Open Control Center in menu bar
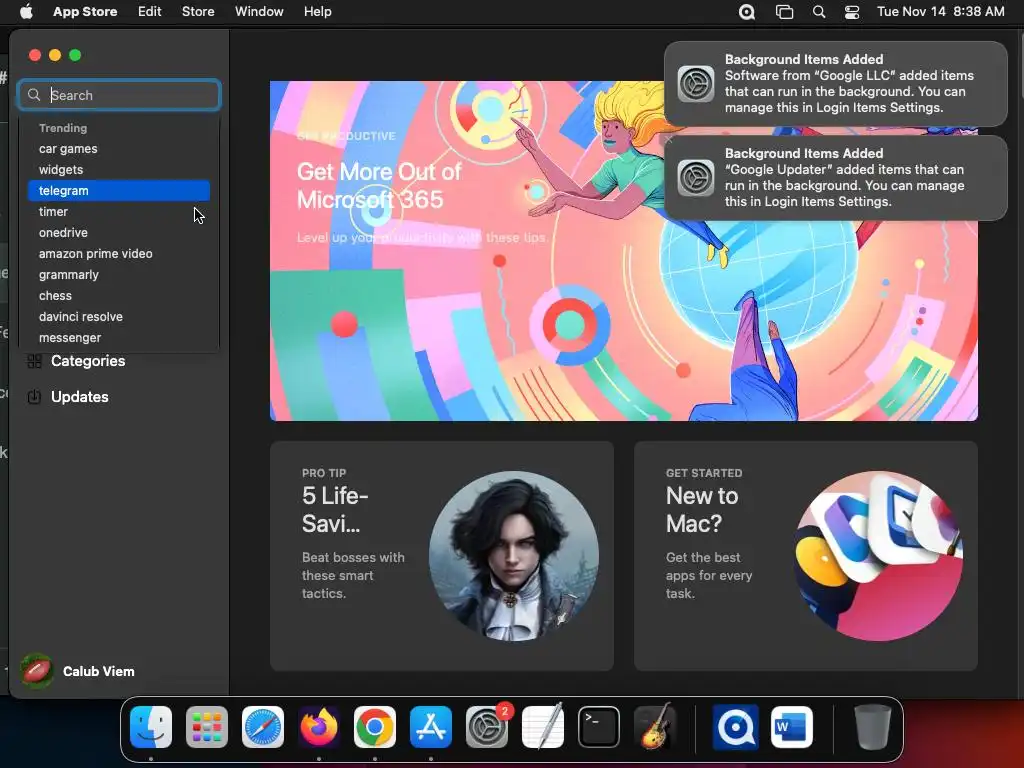1024x768 pixels. 852,12
